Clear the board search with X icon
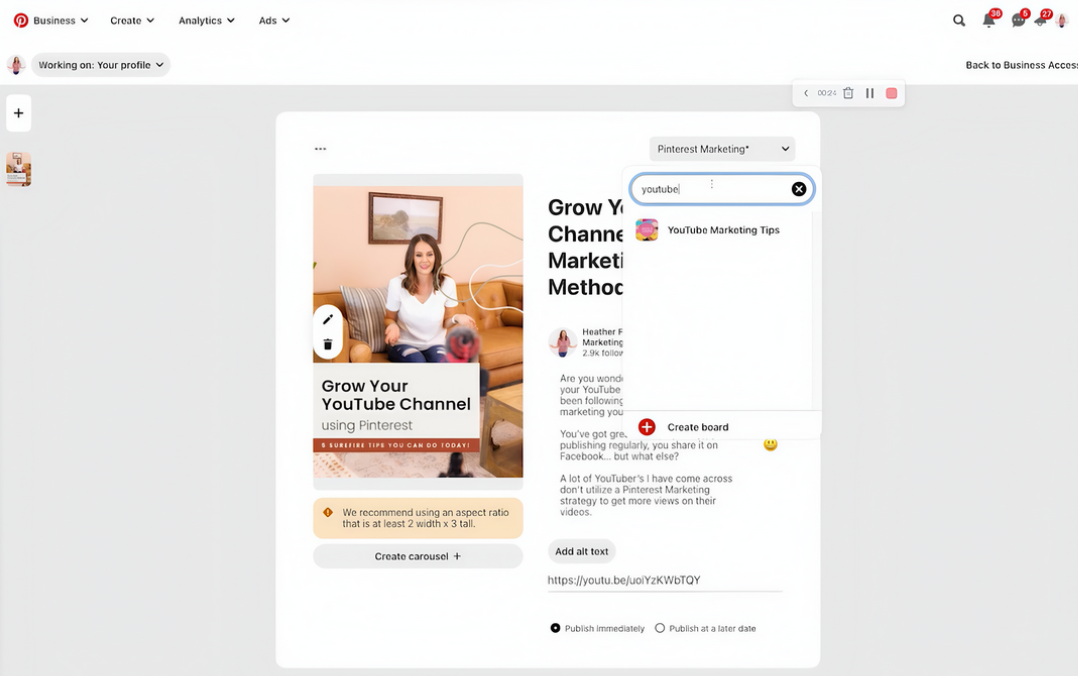 (798, 189)
